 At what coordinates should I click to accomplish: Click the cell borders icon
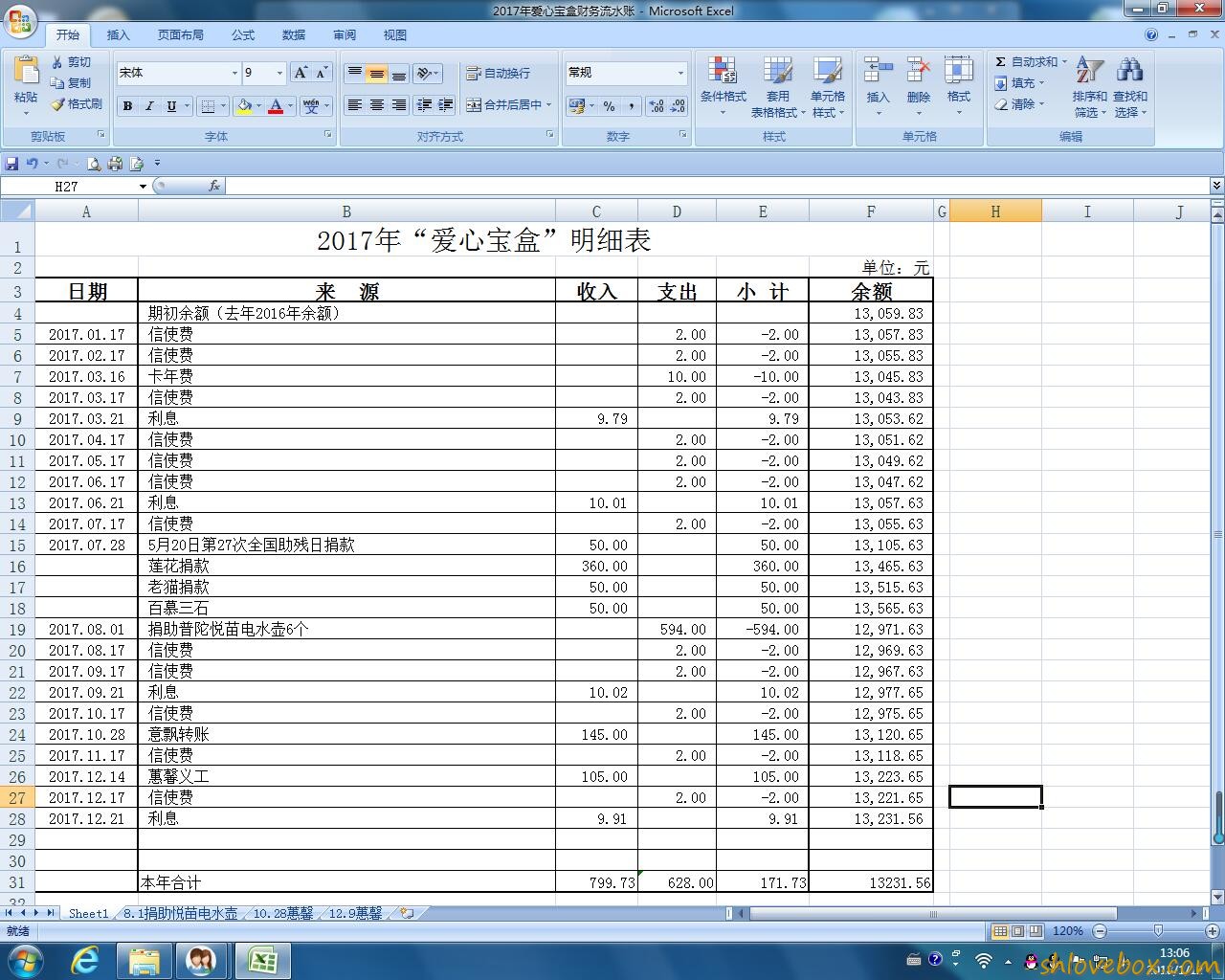pos(208,106)
